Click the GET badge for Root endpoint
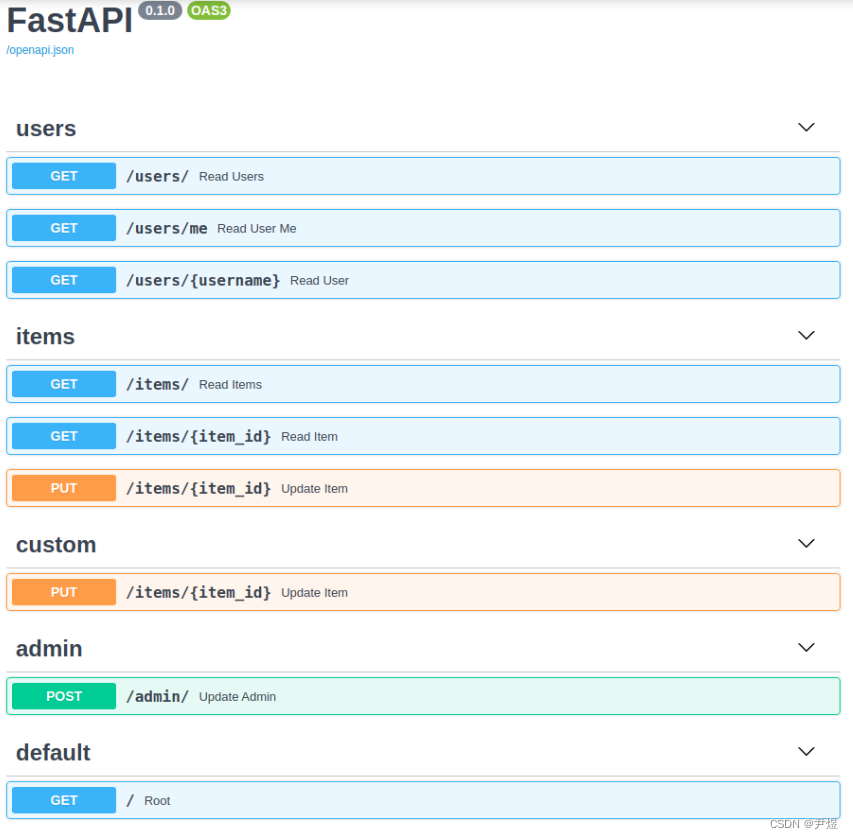 64,800
